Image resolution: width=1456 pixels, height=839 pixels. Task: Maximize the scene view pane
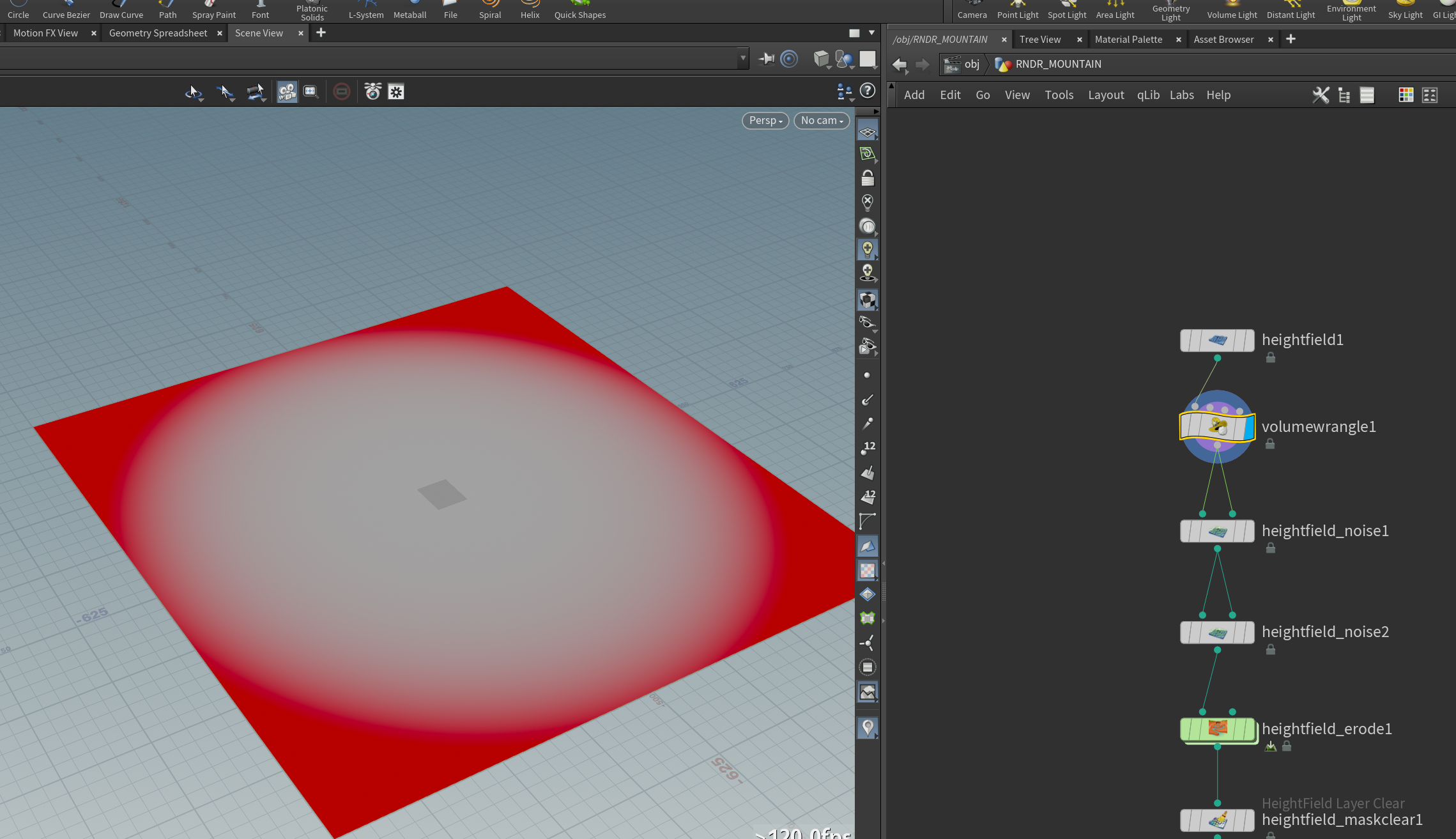pyautogui.click(x=854, y=33)
